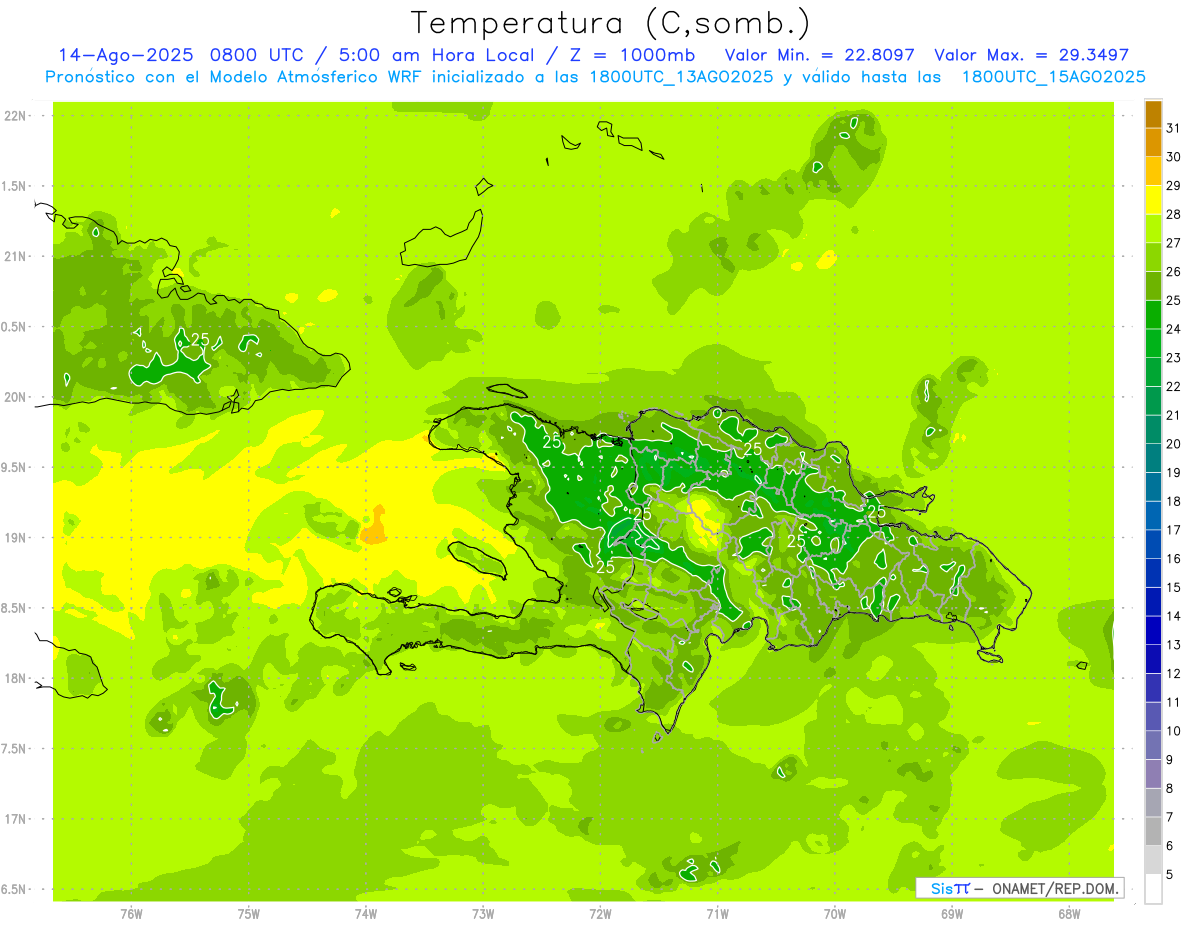Click the "Temperatura (C,somb.)" map title

(x=611, y=23)
